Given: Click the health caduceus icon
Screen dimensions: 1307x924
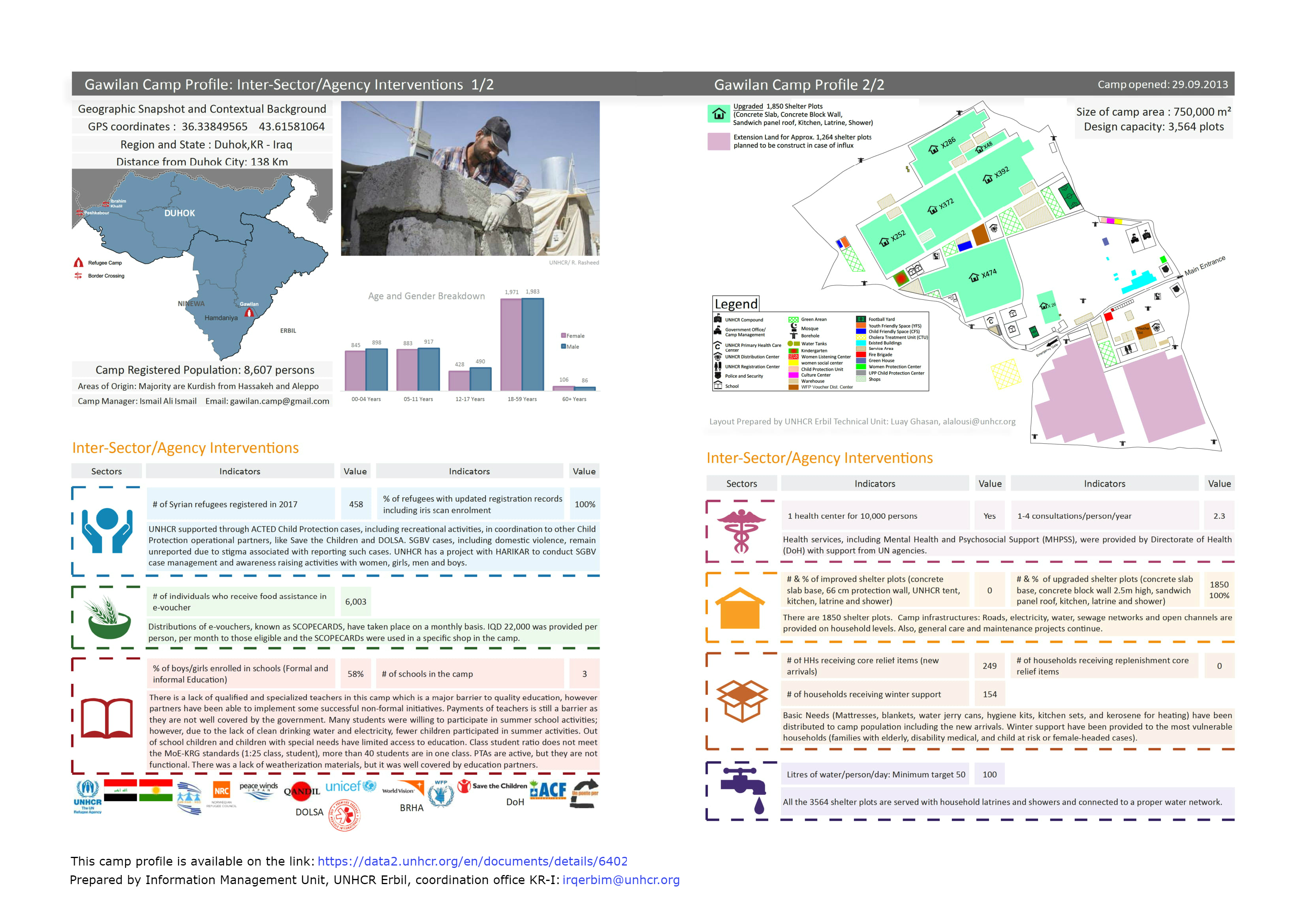Looking at the screenshot, I should tap(741, 531).
